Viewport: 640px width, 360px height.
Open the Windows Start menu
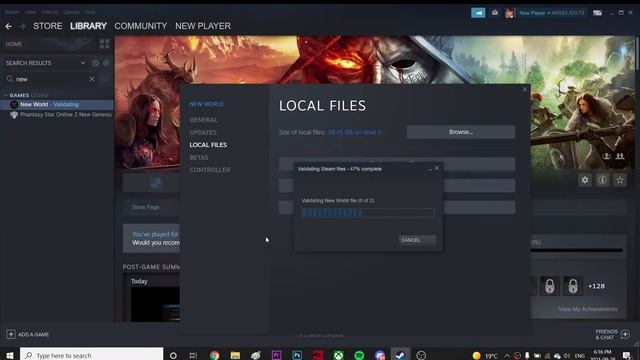(x=10, y=356)
